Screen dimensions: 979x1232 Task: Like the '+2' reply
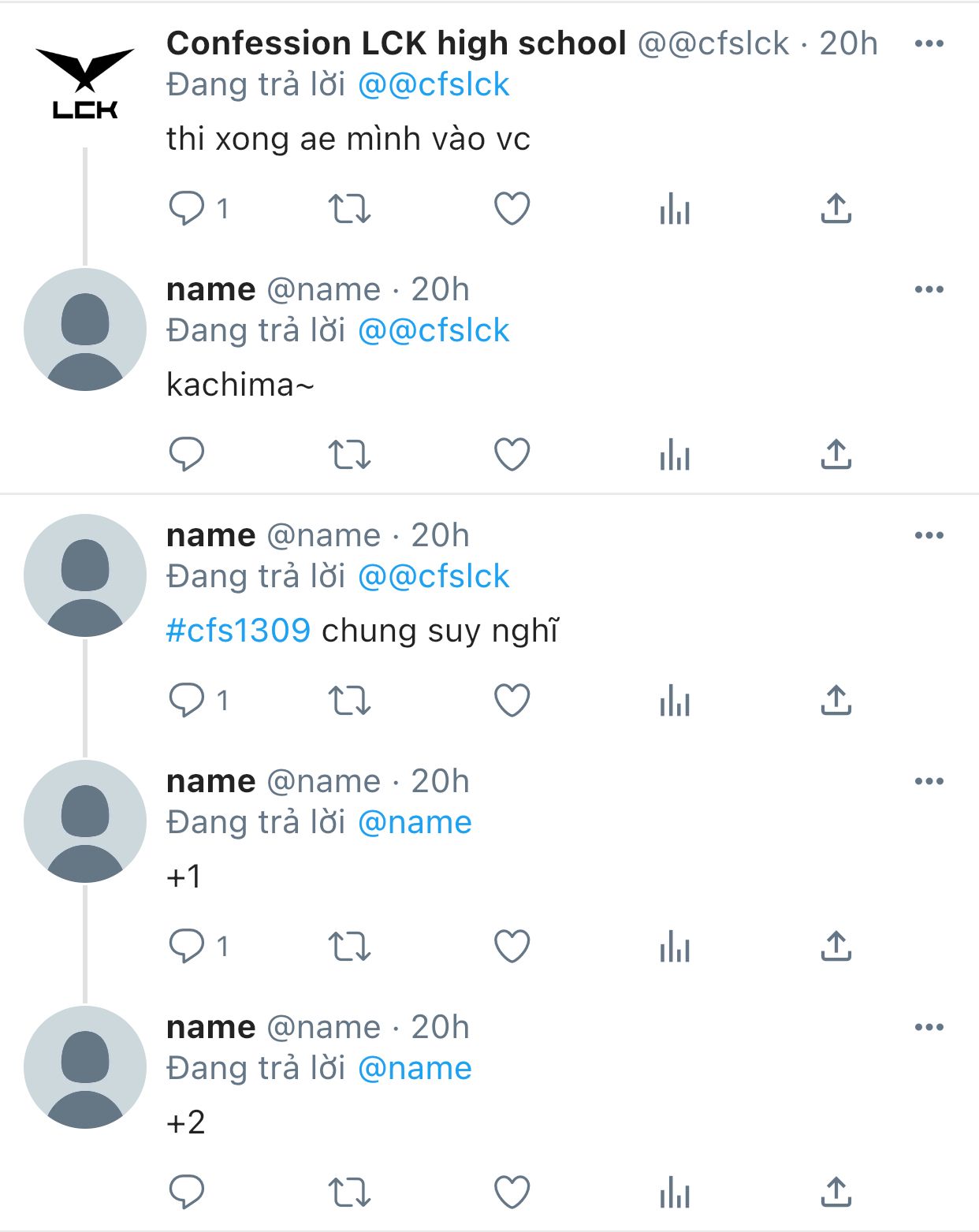(512, 1193)
